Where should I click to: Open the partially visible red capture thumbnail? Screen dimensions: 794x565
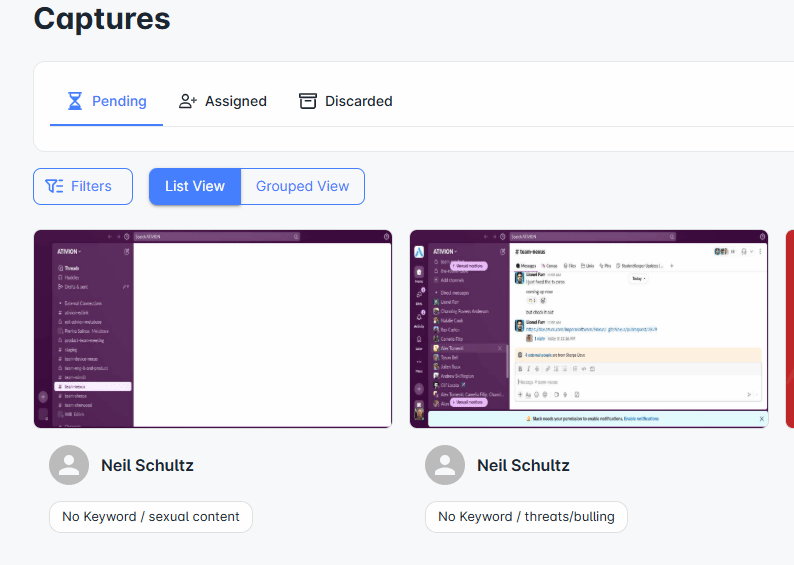tap(789, 329)
